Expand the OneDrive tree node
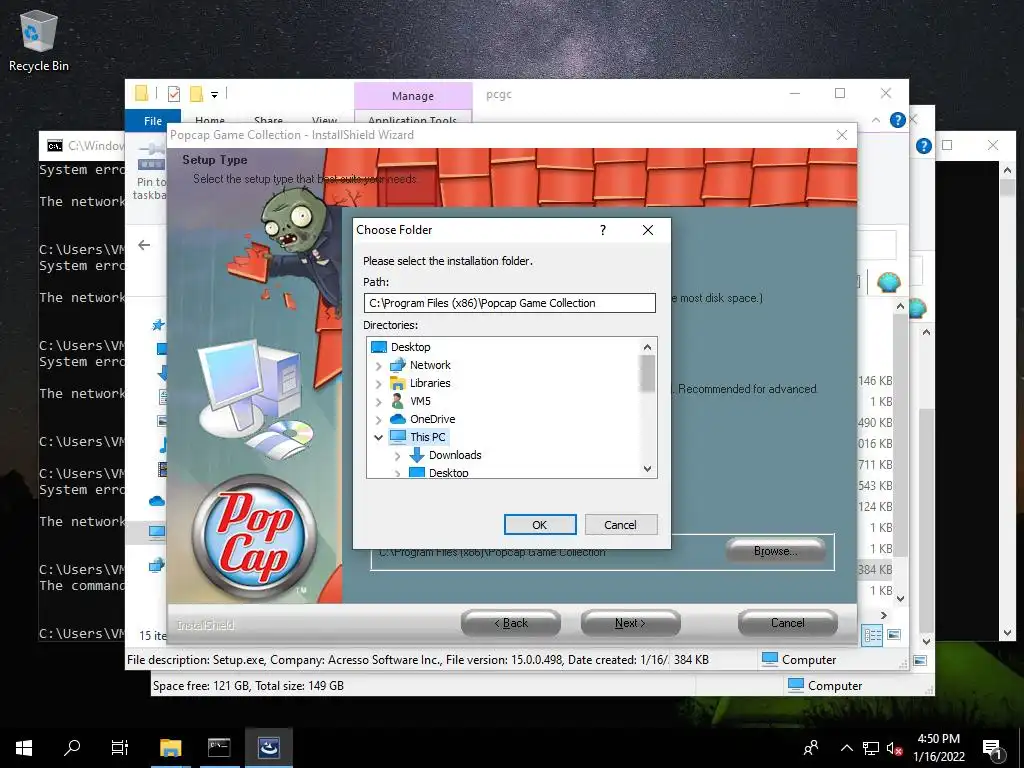 (x=379, y=420)
